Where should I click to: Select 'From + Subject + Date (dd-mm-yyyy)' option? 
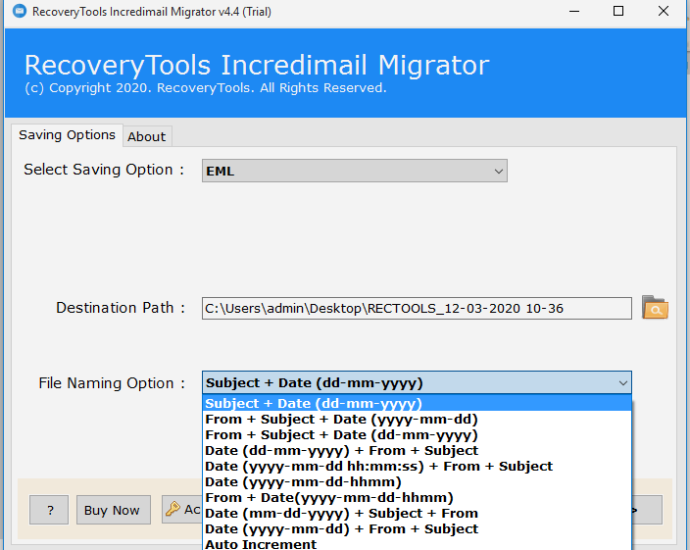(341, 435)
